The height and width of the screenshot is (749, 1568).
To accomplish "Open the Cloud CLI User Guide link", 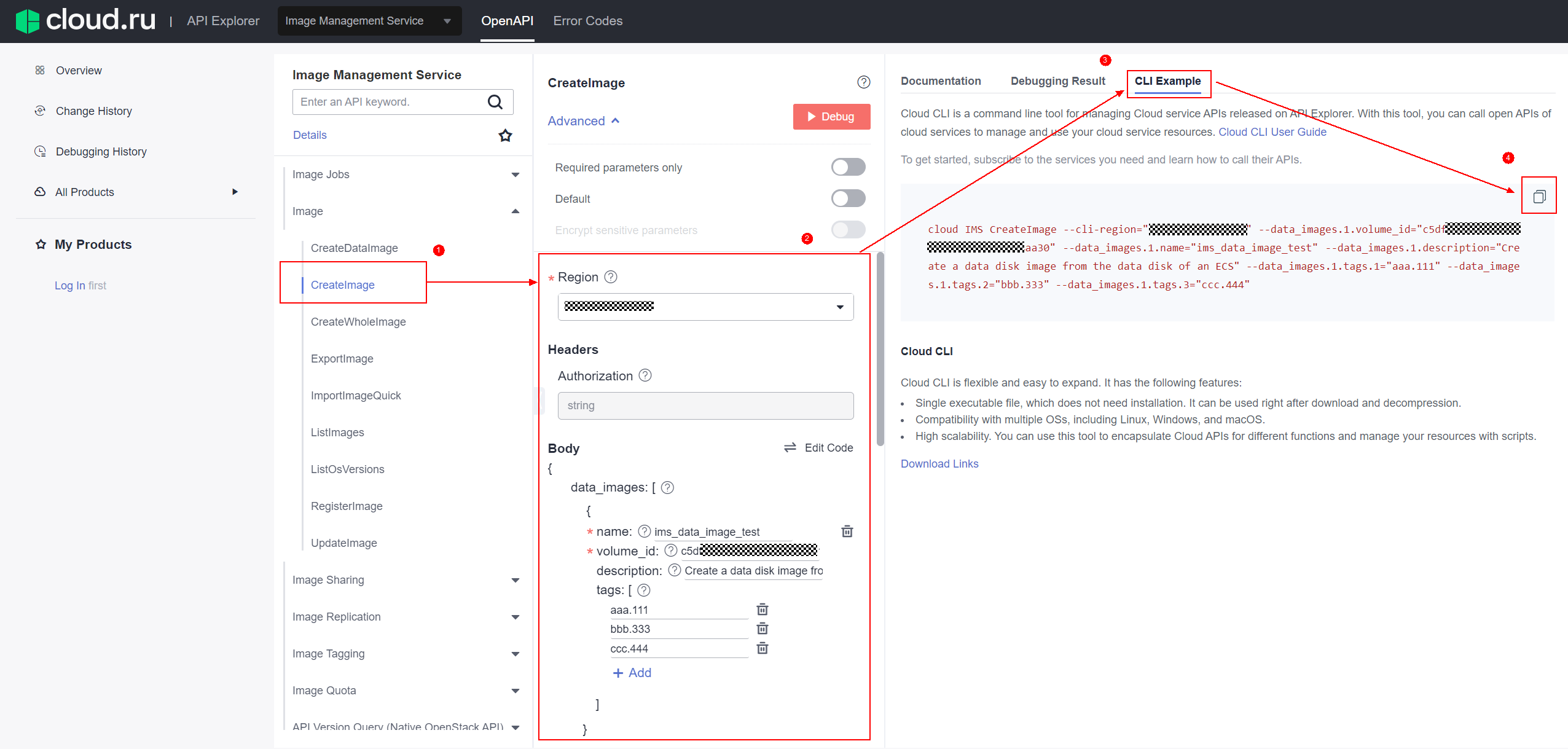I will pos(1272,132).
